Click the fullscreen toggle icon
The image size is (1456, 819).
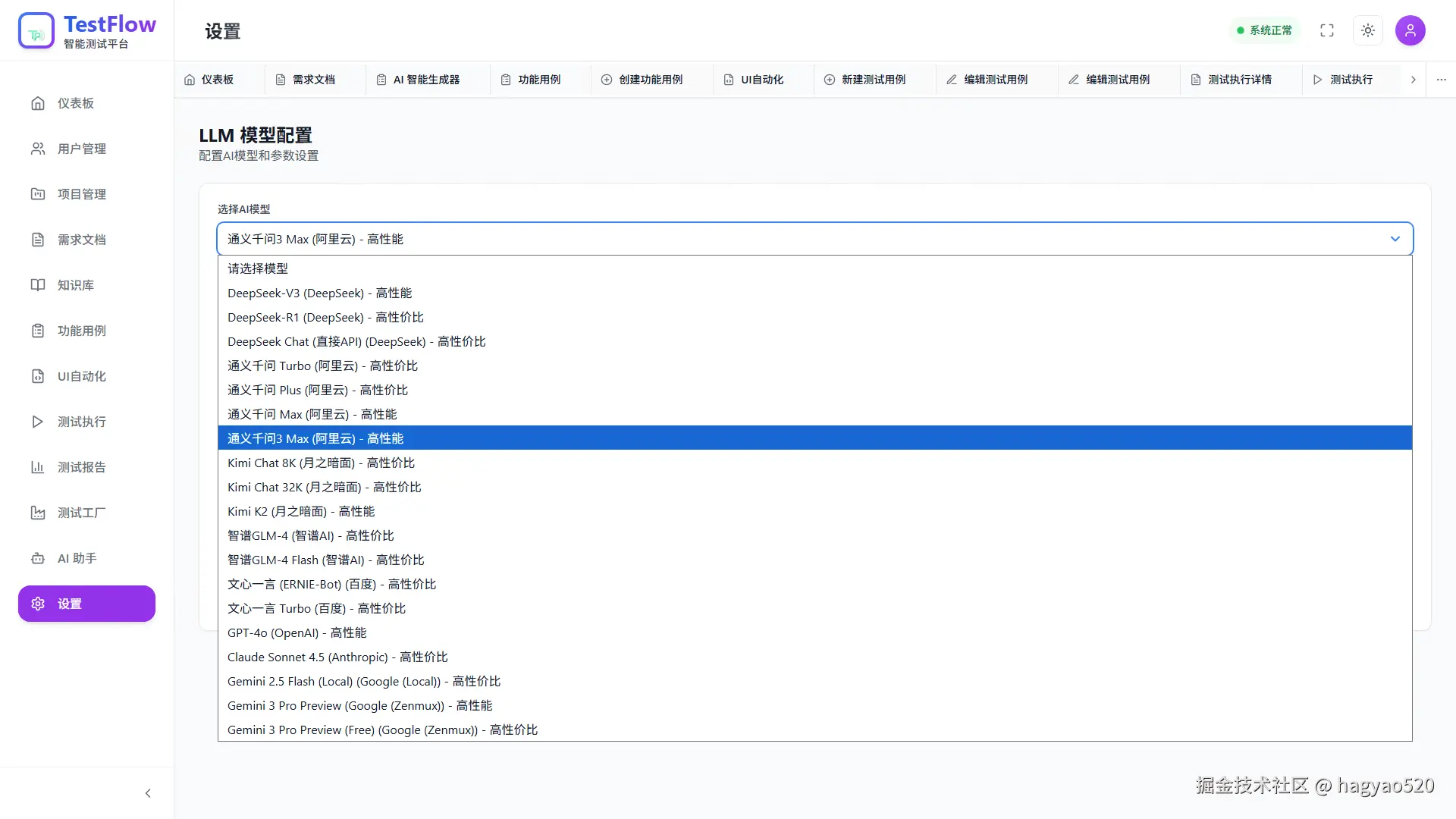click(1326, 30)
